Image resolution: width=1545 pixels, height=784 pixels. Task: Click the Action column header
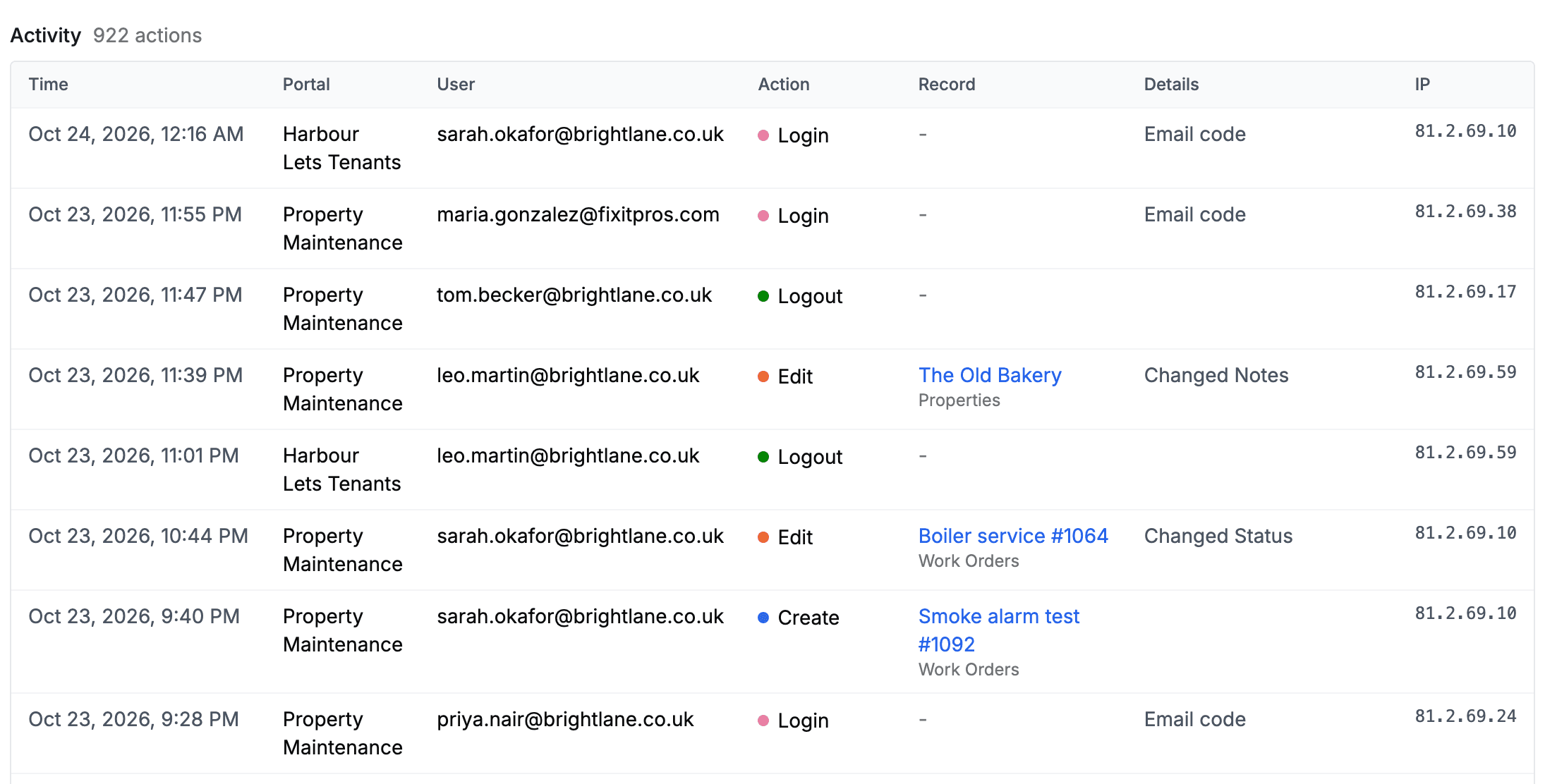pyautogui.click(x=784, y=85)
